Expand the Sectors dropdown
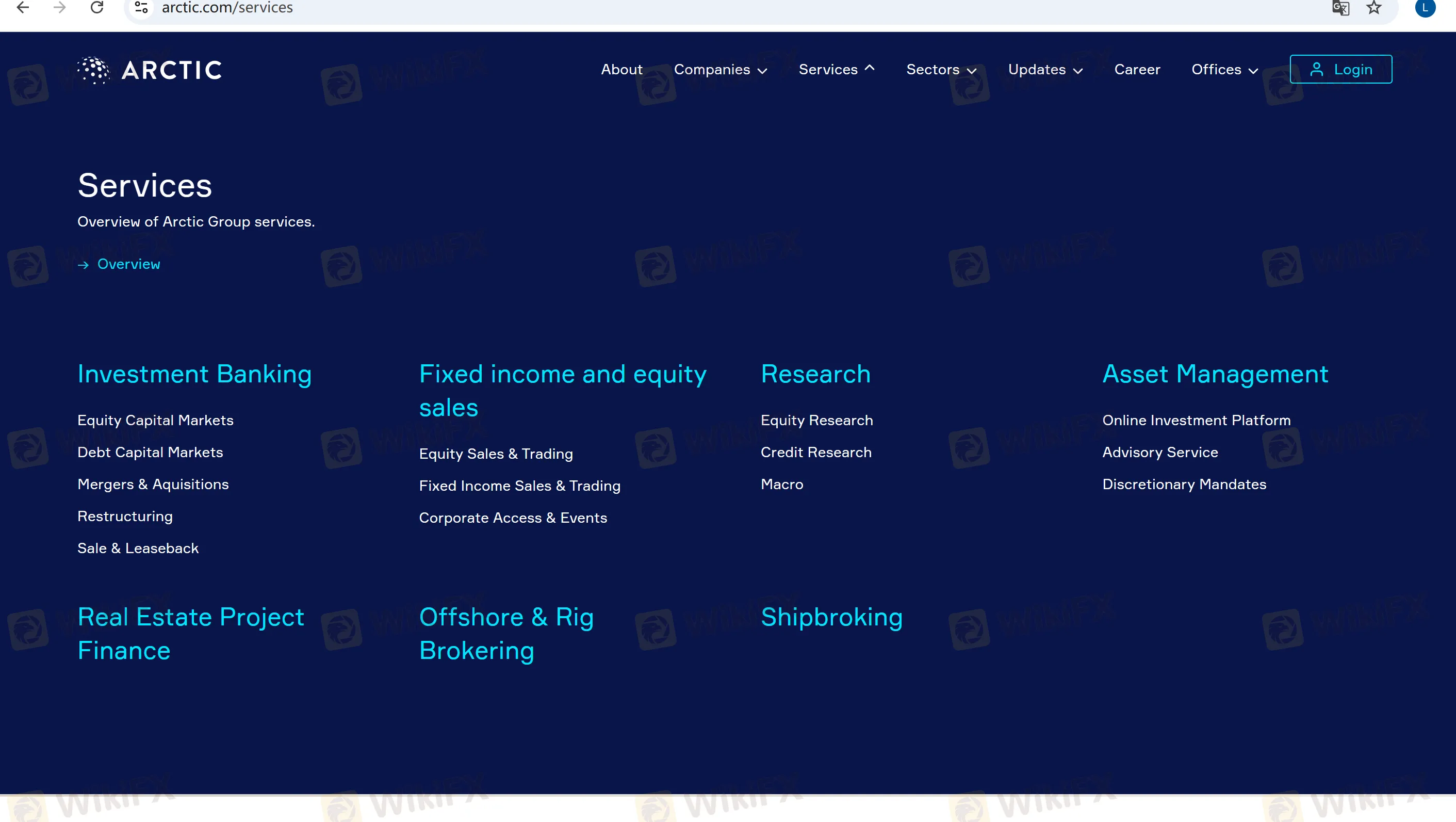 [941, 70]
